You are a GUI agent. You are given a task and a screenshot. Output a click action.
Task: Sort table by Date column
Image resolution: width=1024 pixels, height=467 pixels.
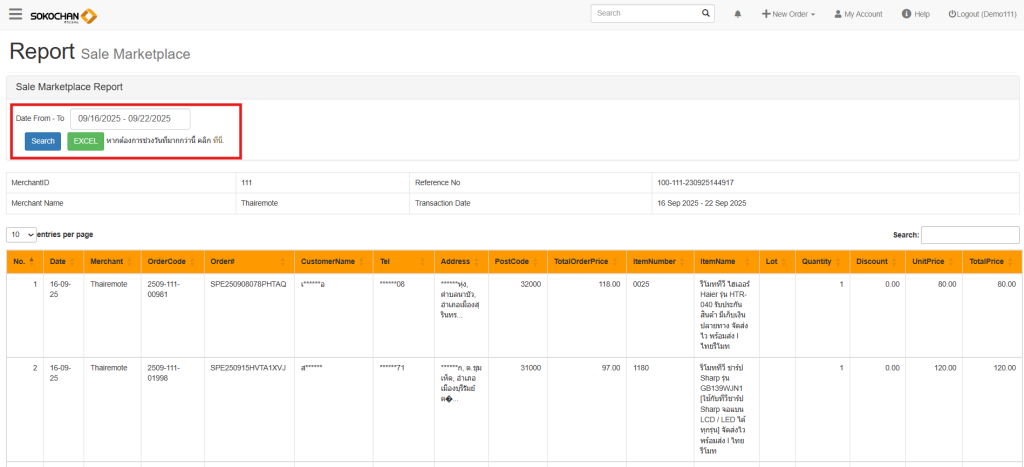63,261
